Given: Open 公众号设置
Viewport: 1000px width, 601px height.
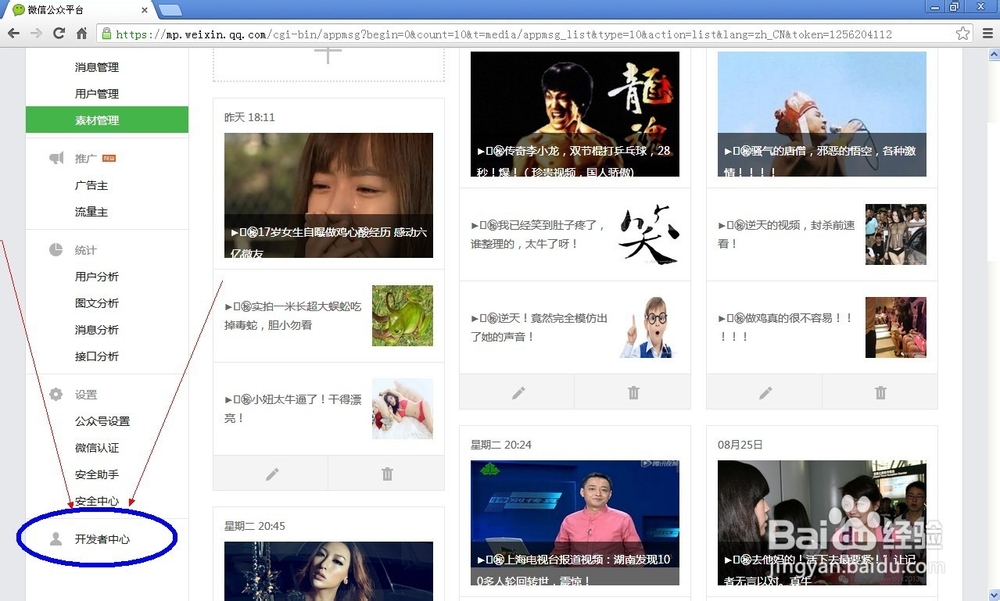Looking at the screenshot, I should pyautogui.click(x=101, y=422).
